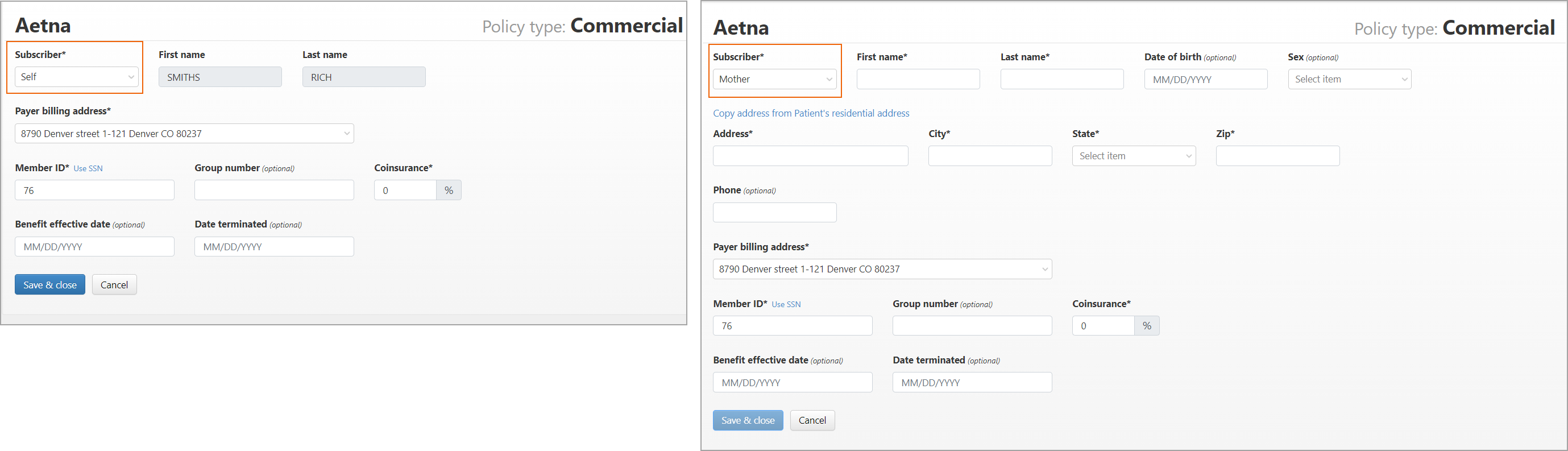
Task: Open the Subscriber dropdown showing Self
Action: [x=77, y=77]
